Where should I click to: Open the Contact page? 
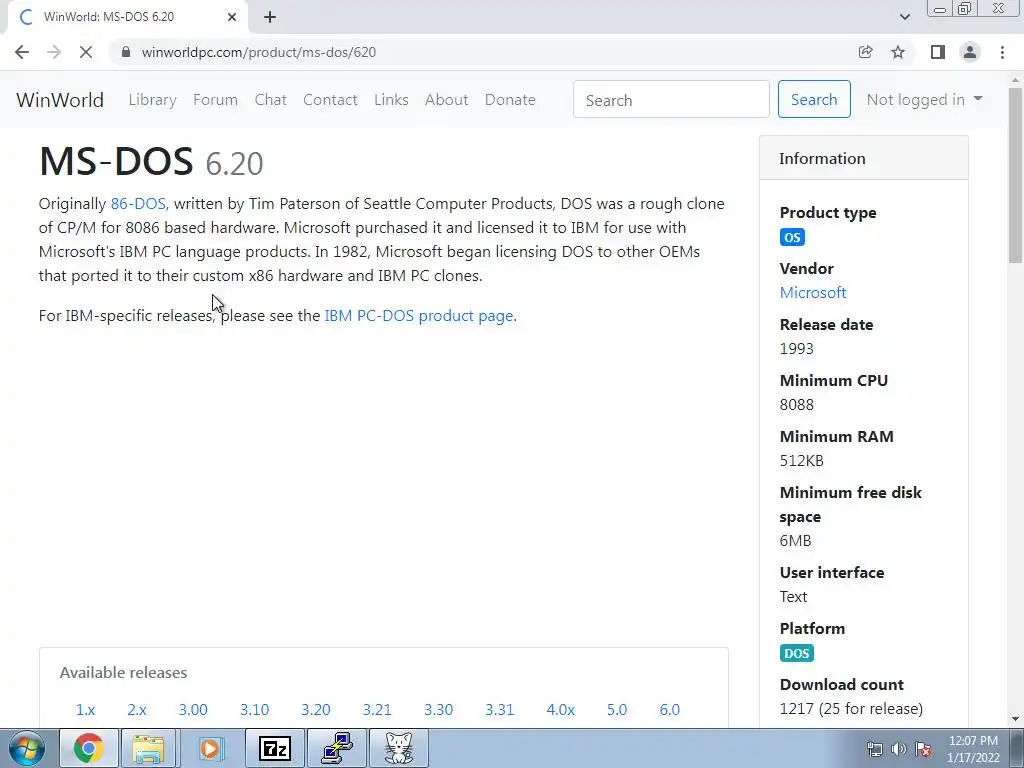330,100
